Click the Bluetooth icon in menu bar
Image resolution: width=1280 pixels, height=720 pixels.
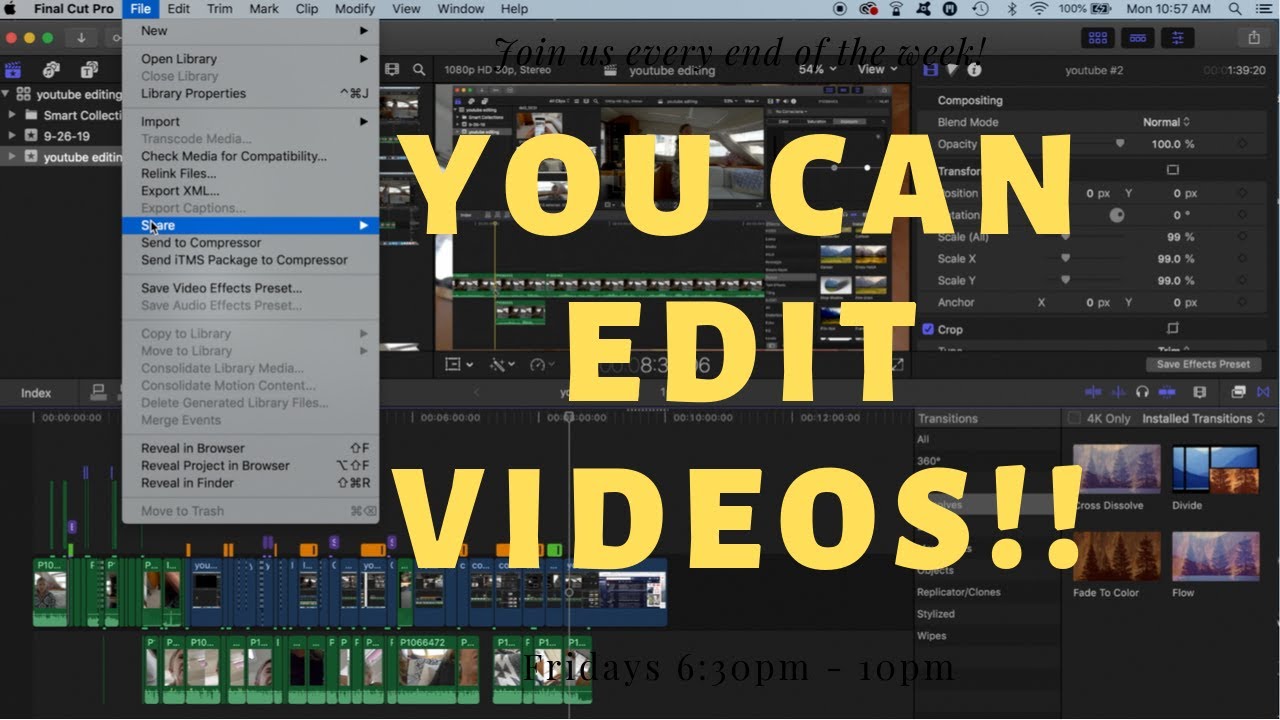[x=1011, y=9]
